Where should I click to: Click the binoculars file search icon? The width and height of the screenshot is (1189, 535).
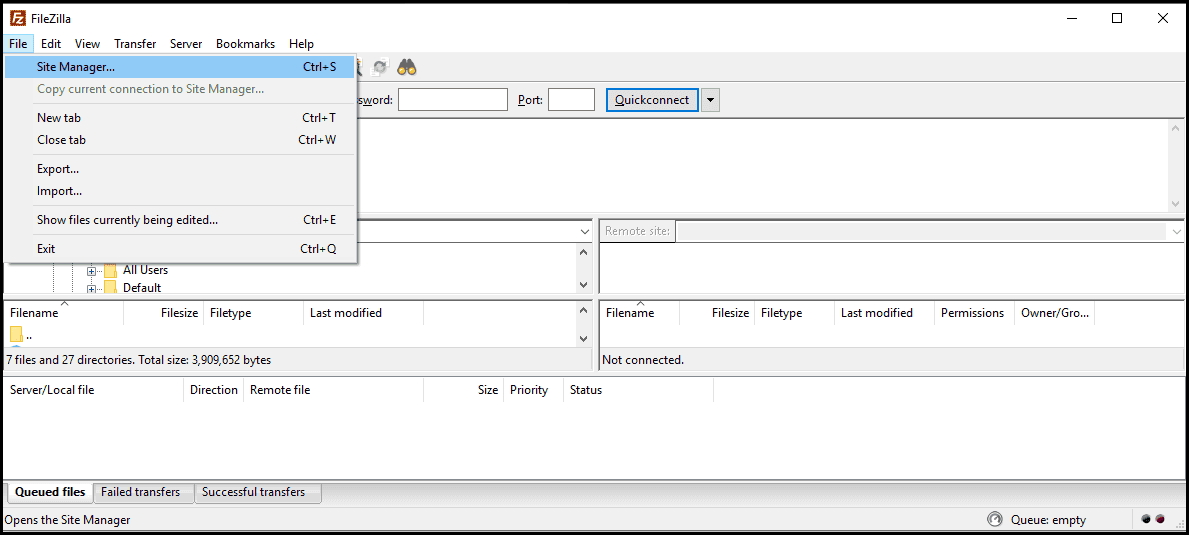pyautogui.click(x=408, y=67)
